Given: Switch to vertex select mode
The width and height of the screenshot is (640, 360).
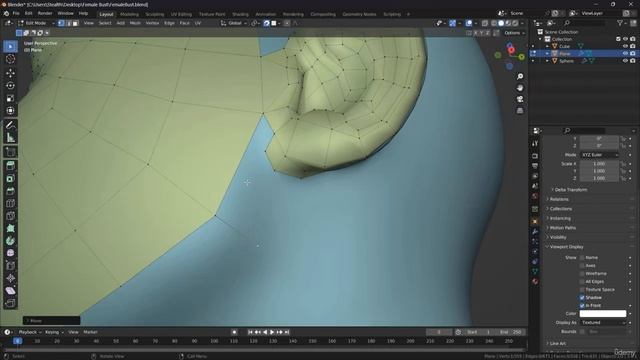Looking at the screenshot, I should pyautogui.click(x=61, y=23).
